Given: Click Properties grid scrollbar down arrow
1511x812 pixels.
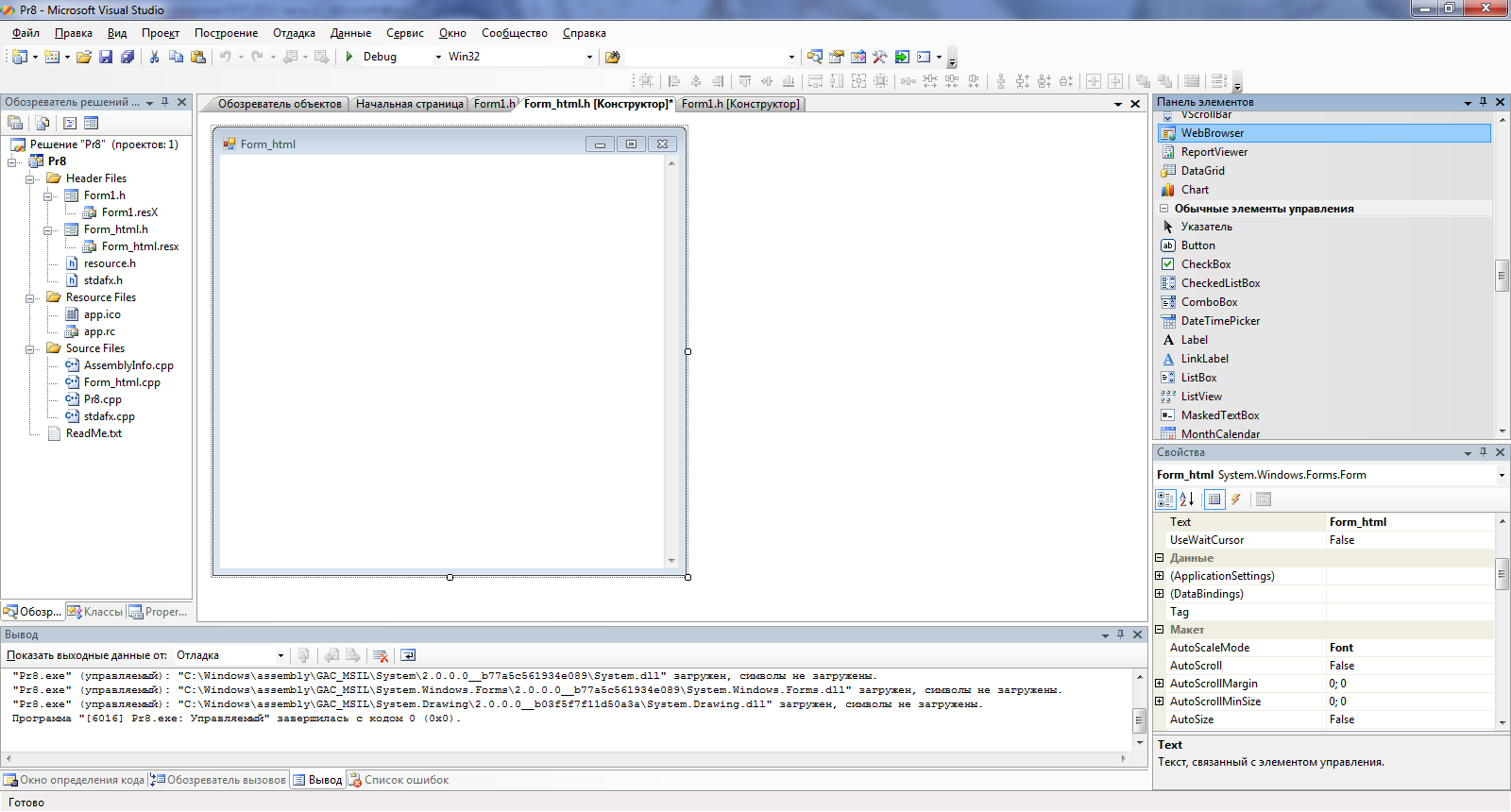Looking at the screenshot, I should tap(1502, 722).
